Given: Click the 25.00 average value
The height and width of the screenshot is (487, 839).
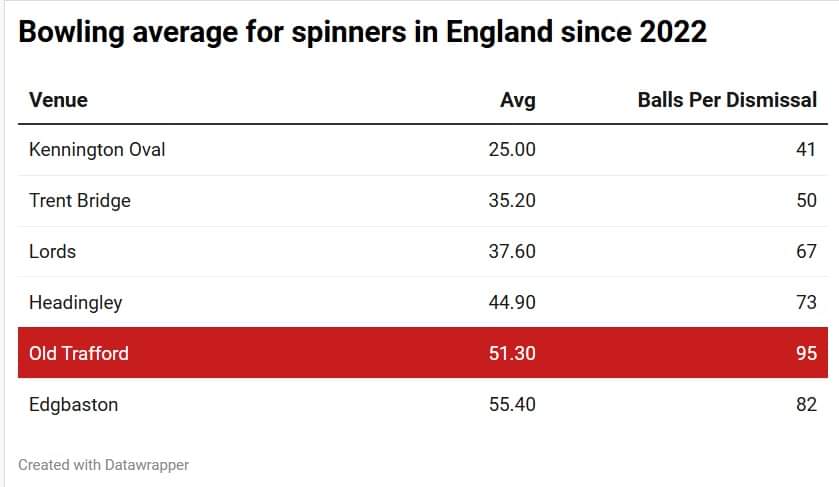Looking at the screenshot, I should pos(512,150).
